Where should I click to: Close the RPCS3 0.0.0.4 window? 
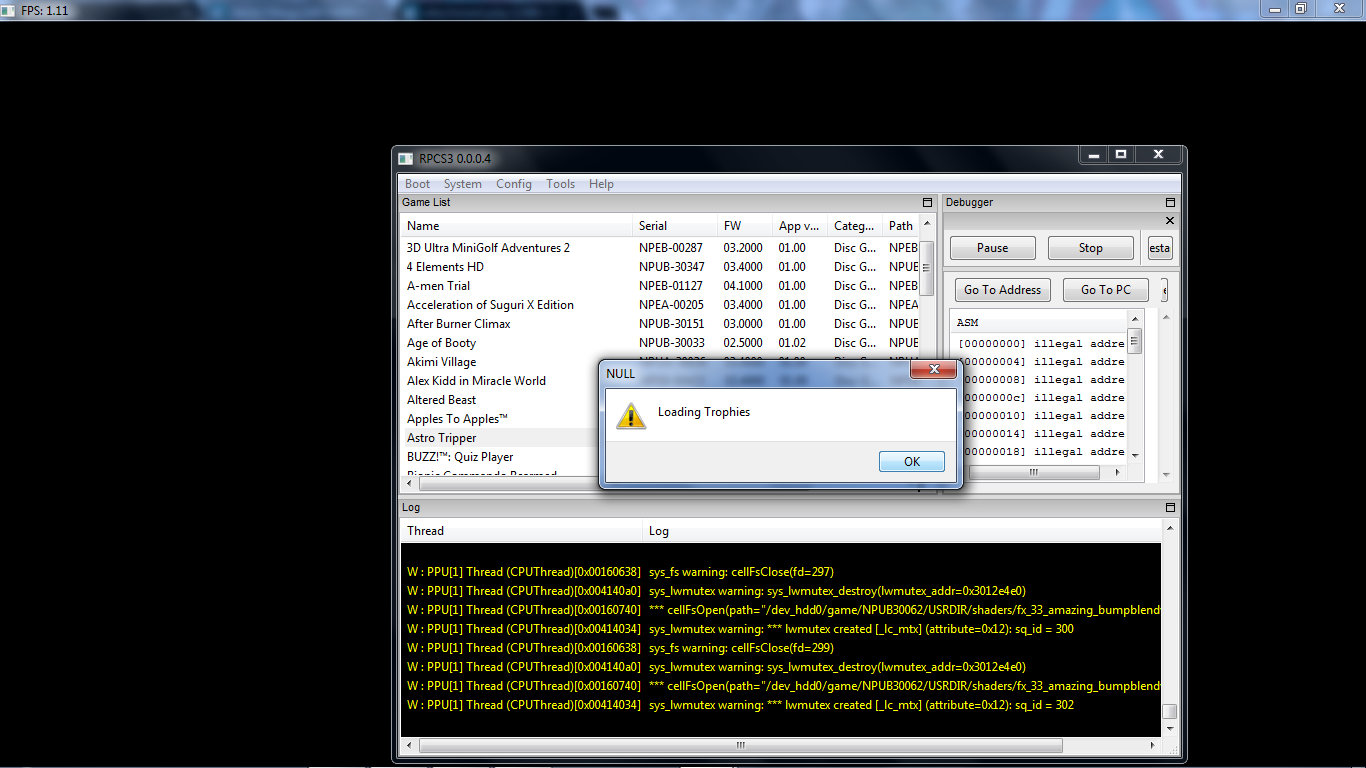coord(1158,155)
